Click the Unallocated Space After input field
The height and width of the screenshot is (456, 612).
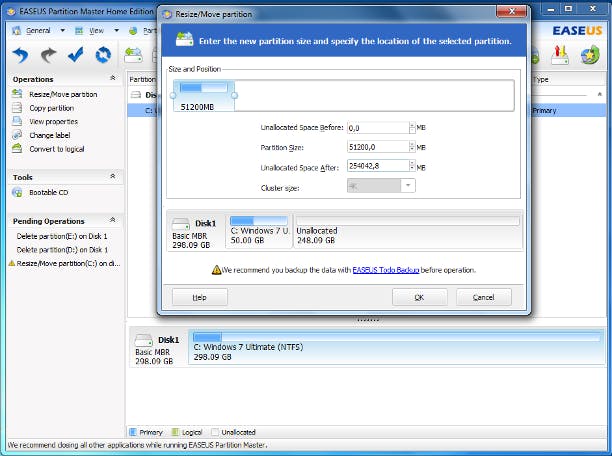(x=378, y=166)
